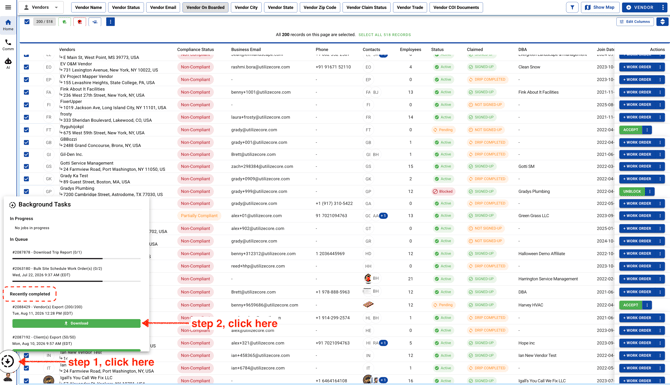
Task: Uncheck the EV O&M Vendor row checkbox
Action: 26,67
